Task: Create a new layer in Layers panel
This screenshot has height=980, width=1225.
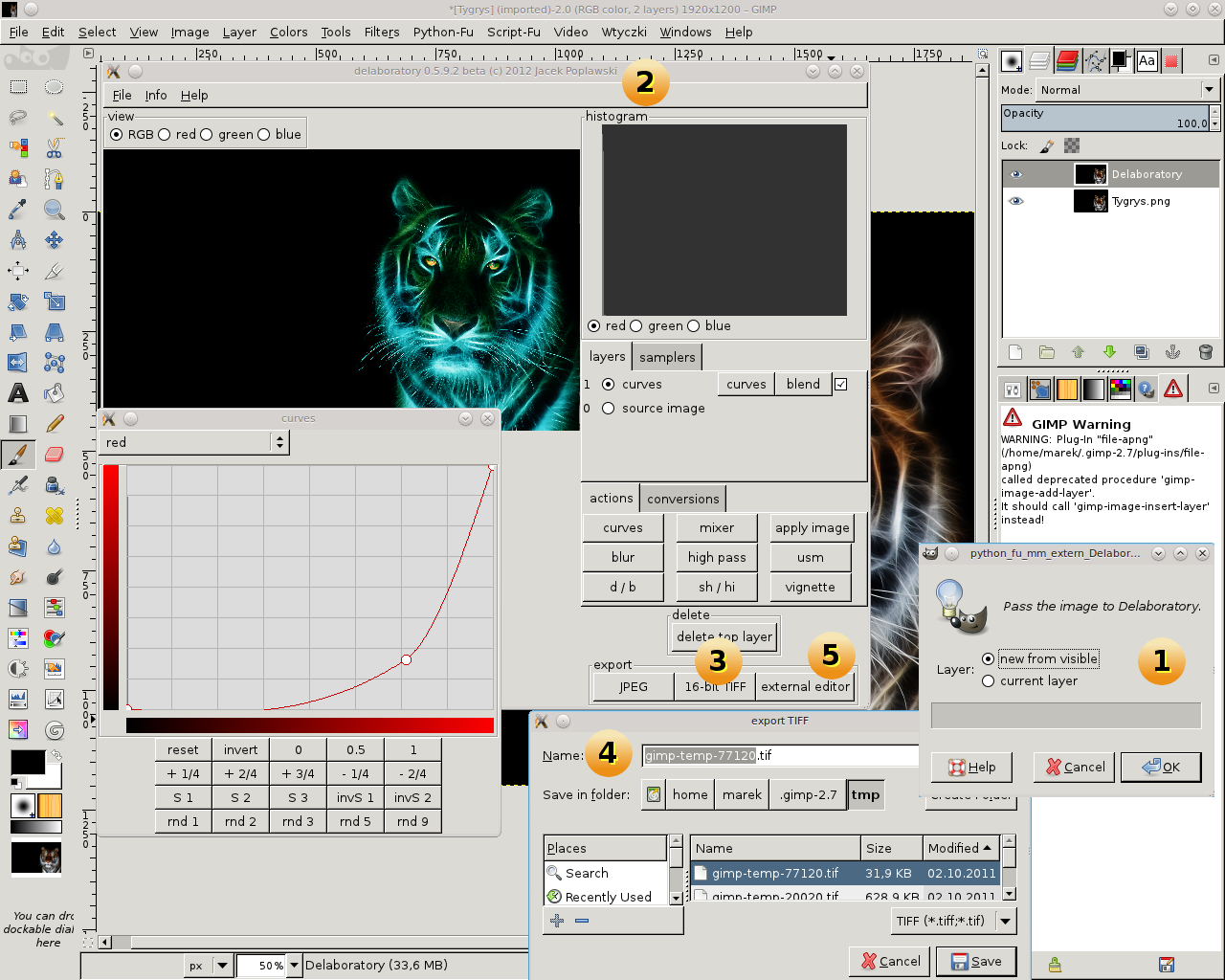Action: tap(1015, 352)
